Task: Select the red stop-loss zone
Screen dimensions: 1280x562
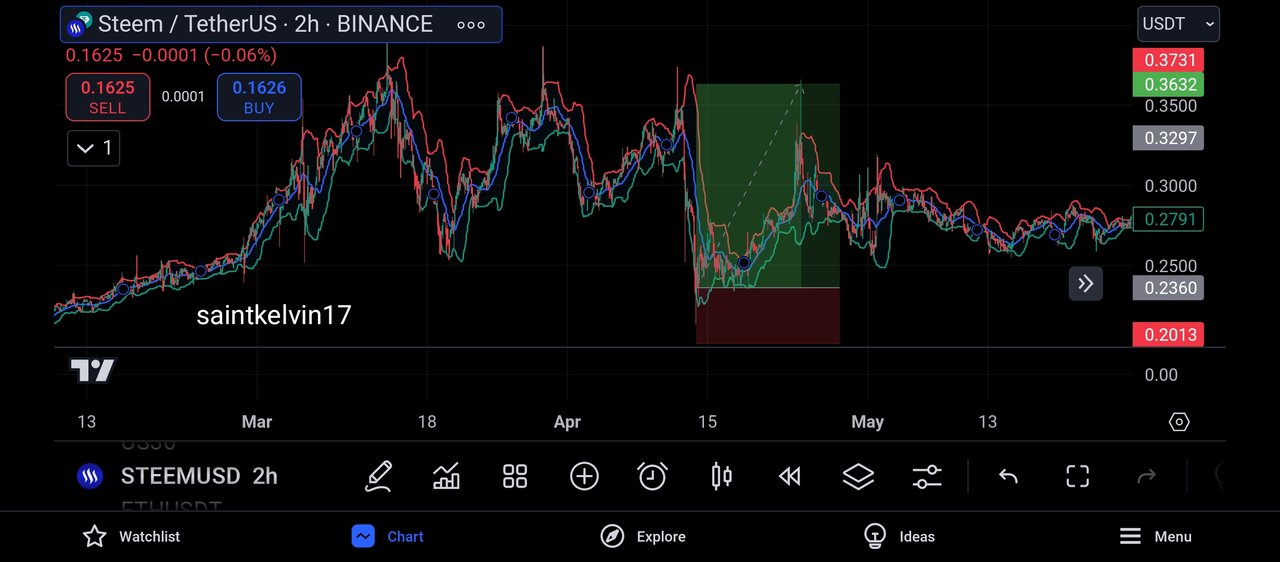Action: pos(768,316)
